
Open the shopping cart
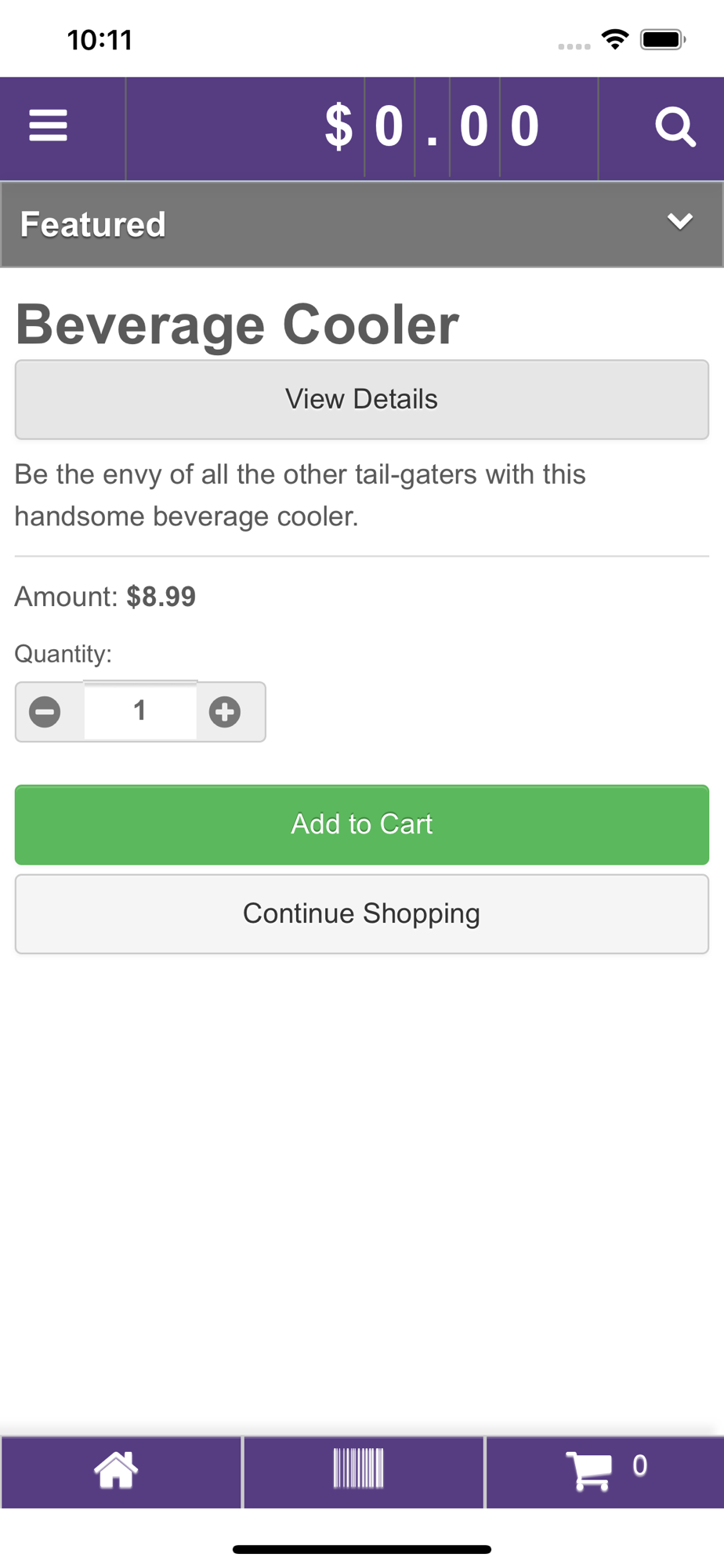(589, 1470)
